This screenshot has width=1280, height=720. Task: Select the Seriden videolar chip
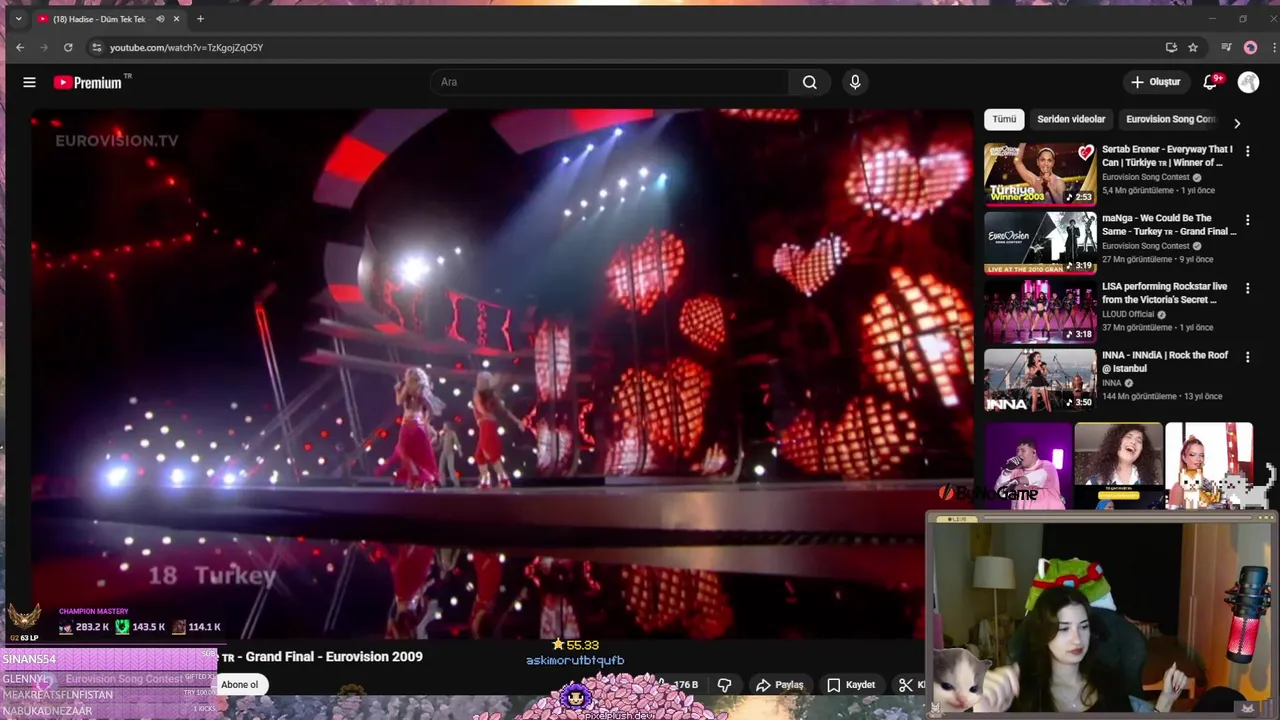click(1071, 119)
